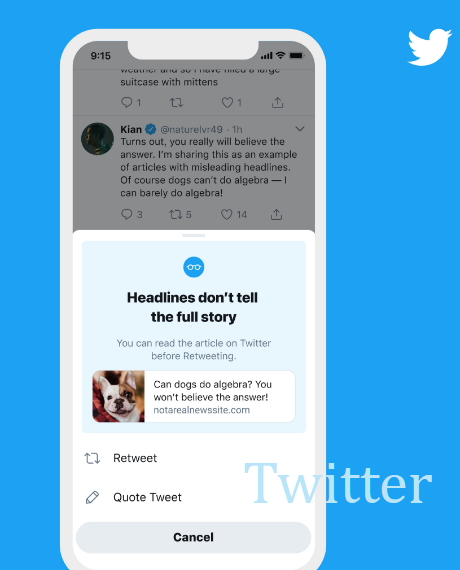This screenshot has width=460, height=570.
Task: Tap the sheet's top drag handle
Action: [x=194, y=235]
